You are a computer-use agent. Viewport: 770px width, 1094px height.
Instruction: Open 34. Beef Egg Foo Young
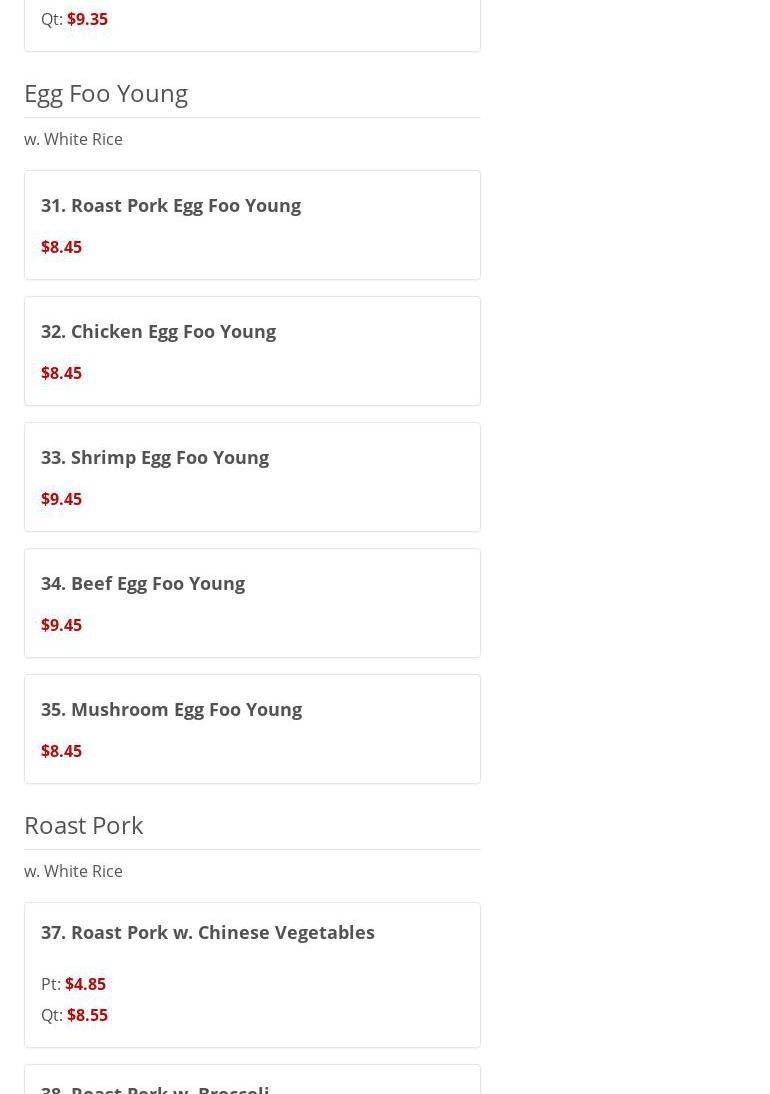pyautogui.click(x=143, y=583)
